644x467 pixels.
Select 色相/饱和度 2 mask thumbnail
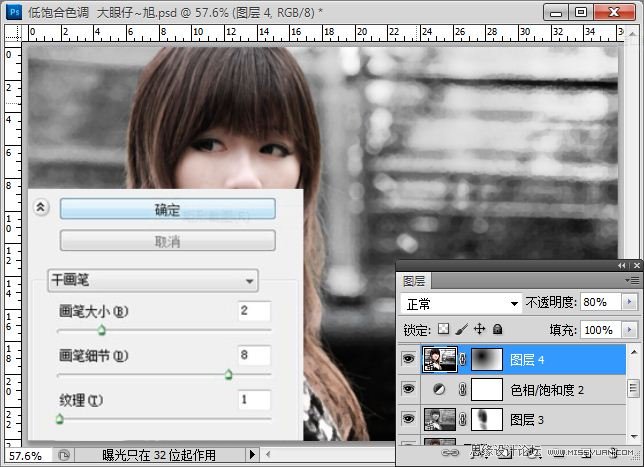487,389
